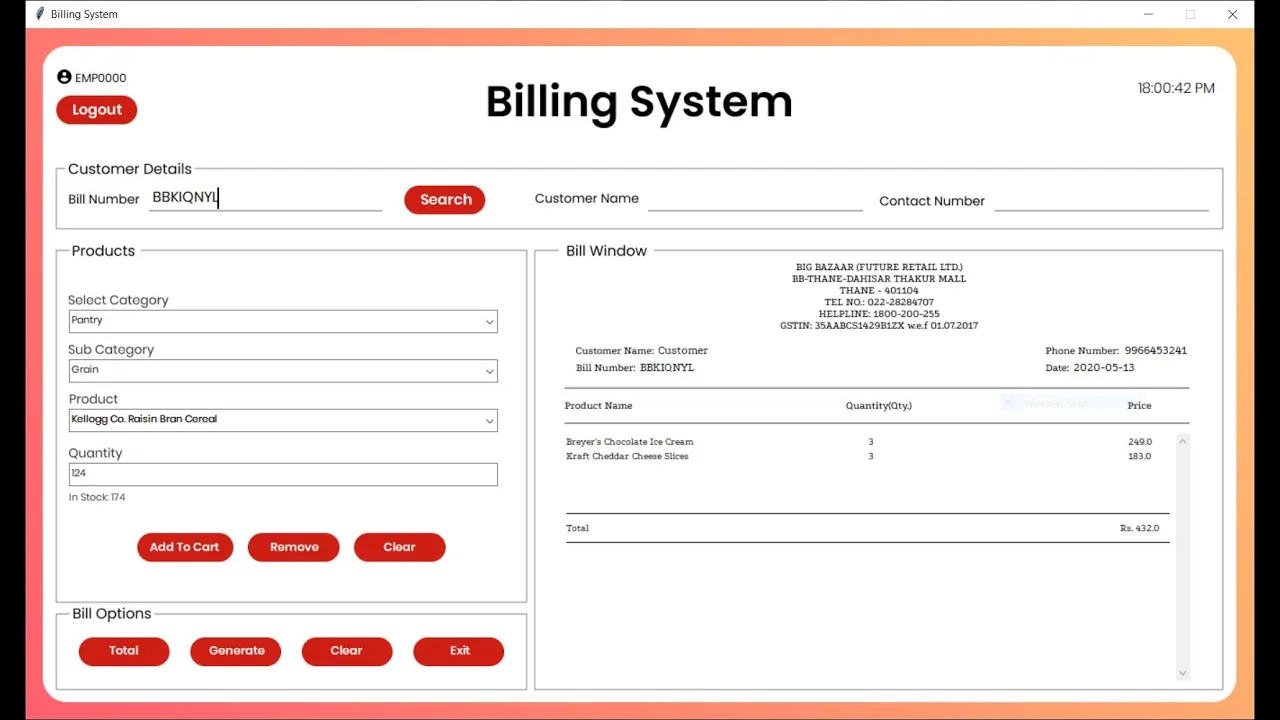
Task: Log out using the Logout button
Action: point(96,110)
